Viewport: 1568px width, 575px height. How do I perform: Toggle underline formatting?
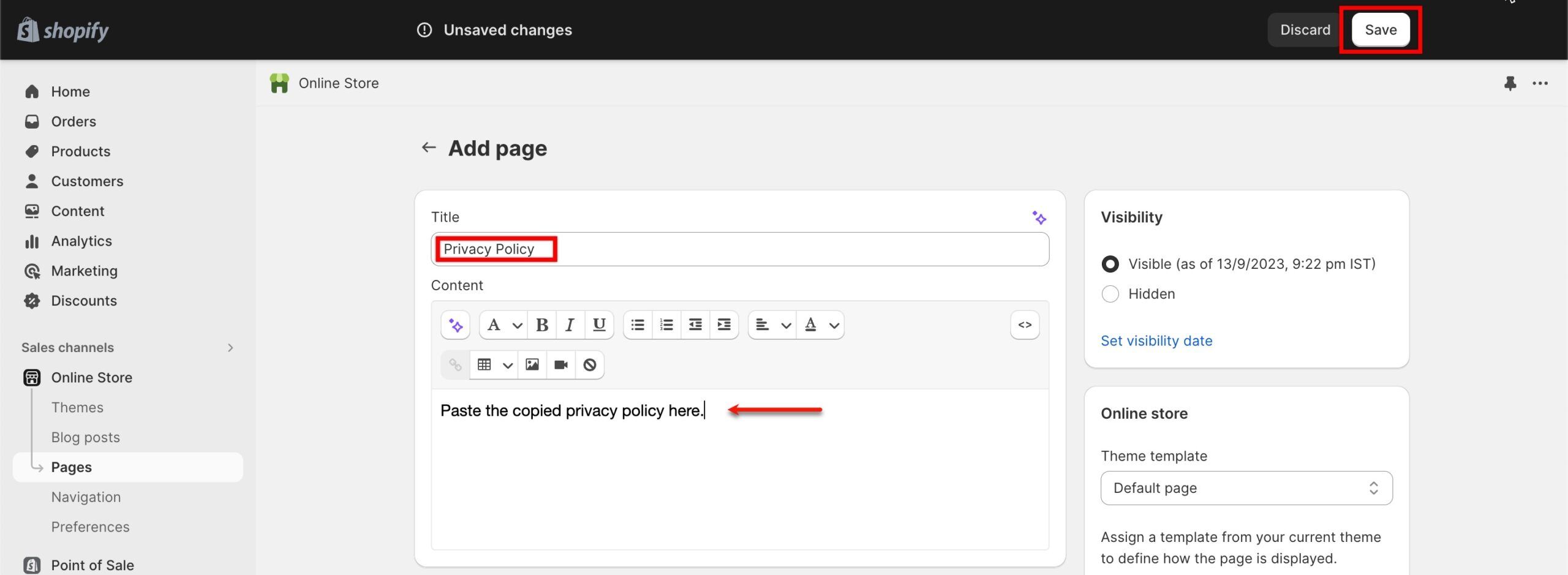coord(599,325)
